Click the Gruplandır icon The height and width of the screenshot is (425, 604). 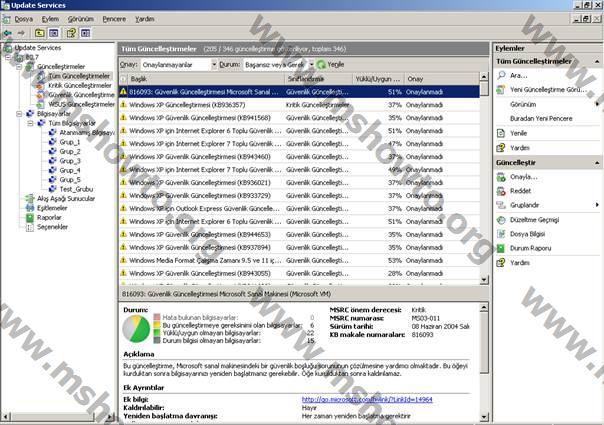[x=501, y=205]
